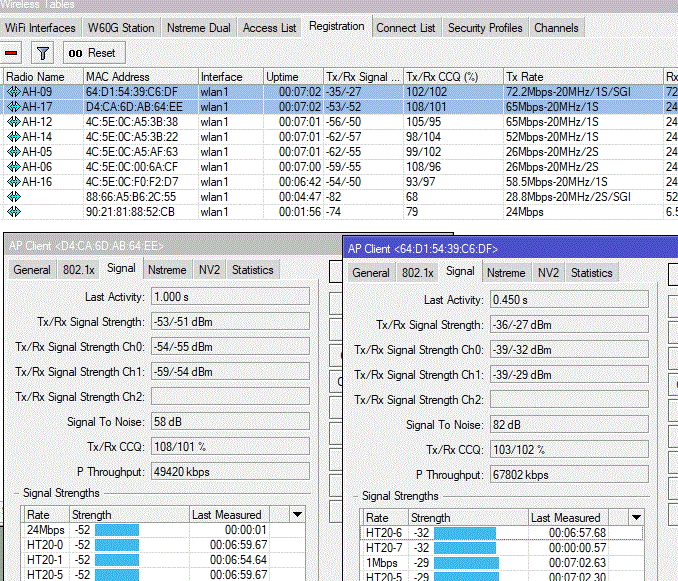This screenshot has height=581, width=678.
Task: Click Signal To Noise field showing 82 dB
Action: coord(569,425)
